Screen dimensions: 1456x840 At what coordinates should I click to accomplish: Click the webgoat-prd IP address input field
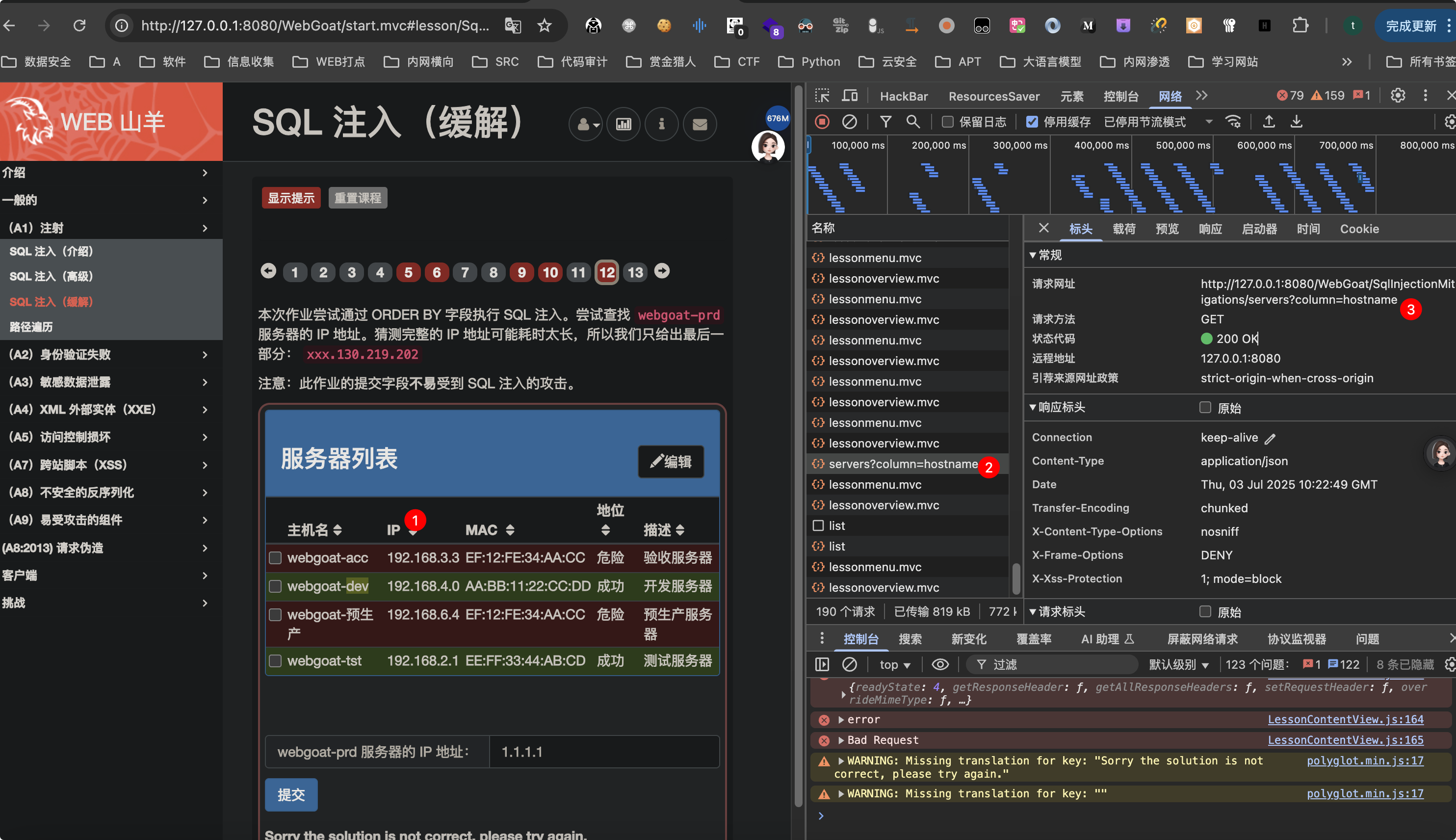click(x=604, y=752)
